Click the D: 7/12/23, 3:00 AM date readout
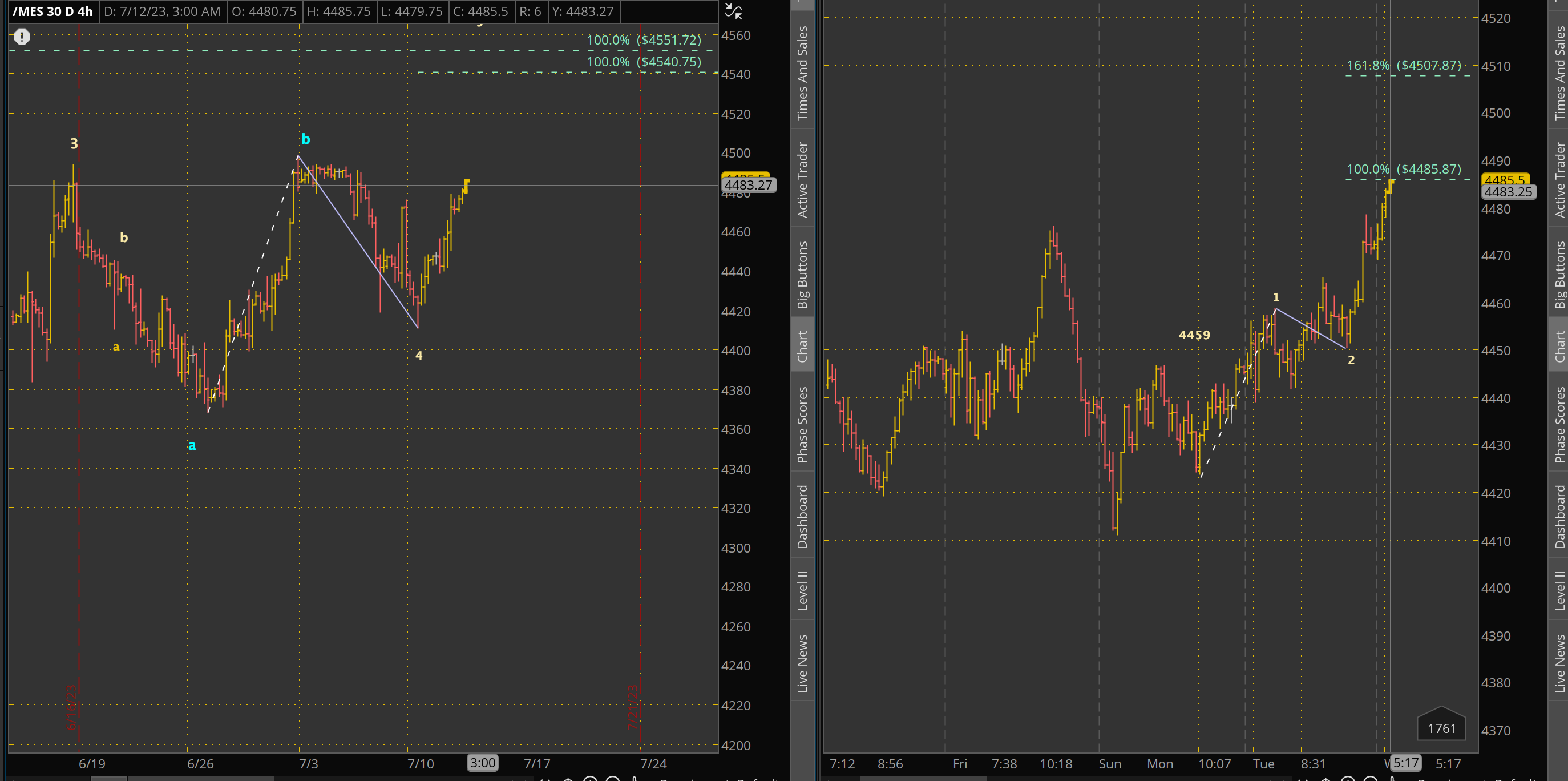Viewport: 1568px width, 781px height. click(x=162, y=11)
